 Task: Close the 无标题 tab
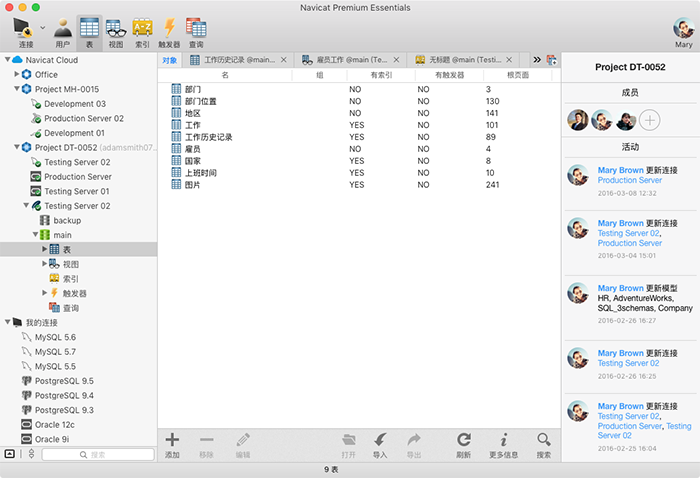click(509, 60)
